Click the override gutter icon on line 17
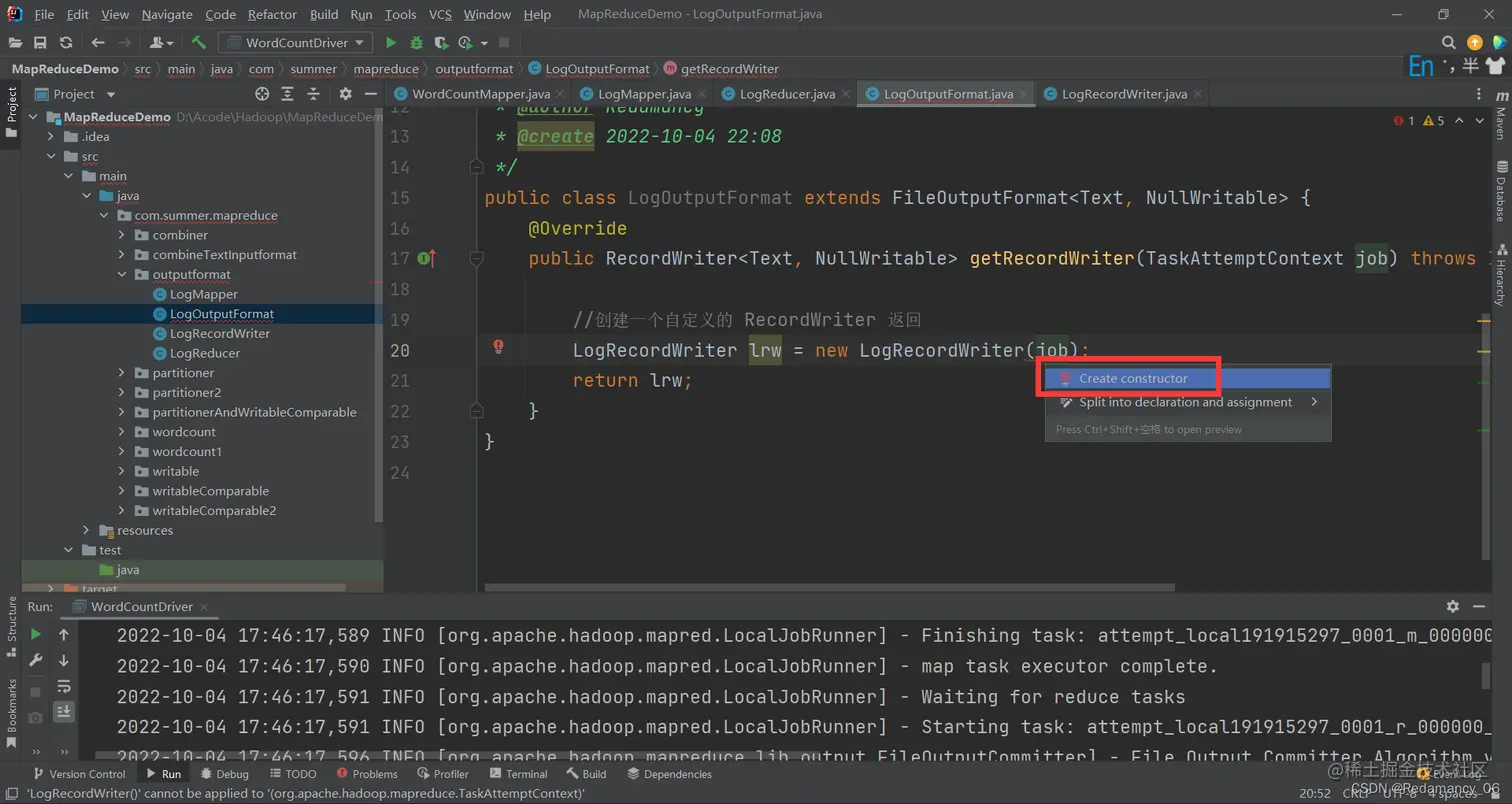The image size is (1512, 804). point(426,259)
